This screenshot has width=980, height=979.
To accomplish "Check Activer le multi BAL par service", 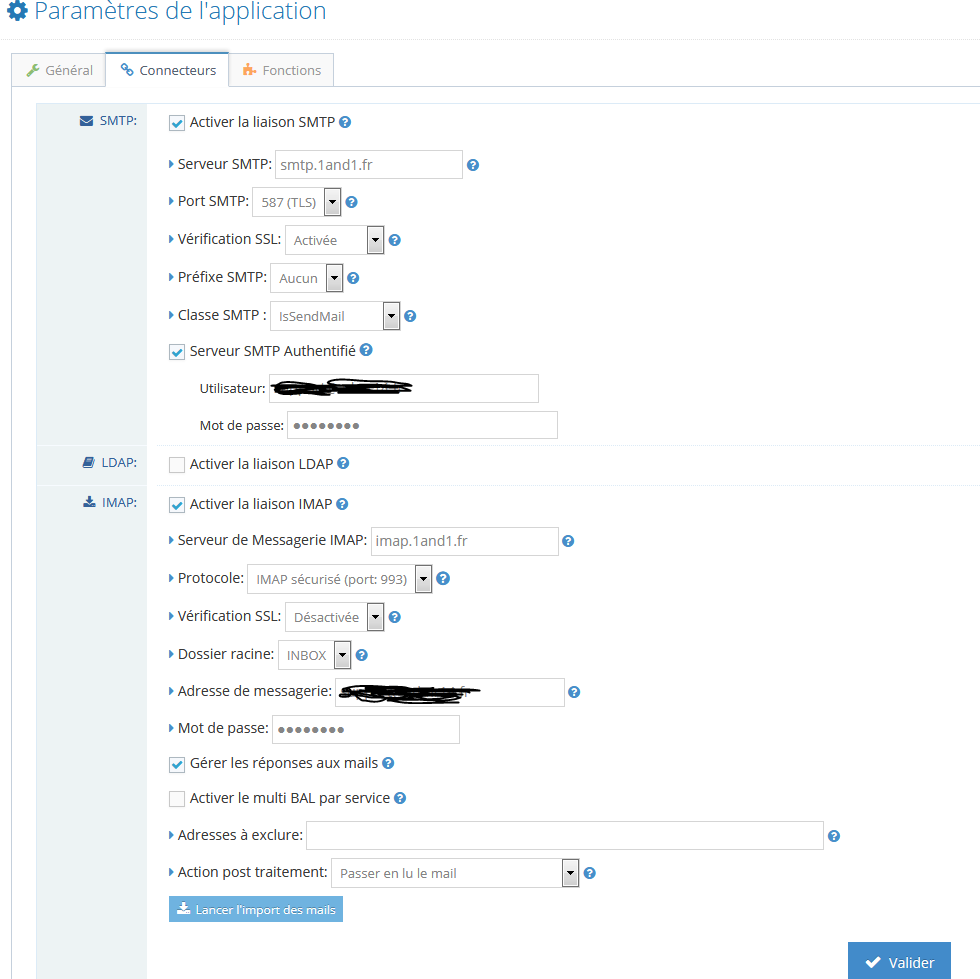I will [177, 799].
